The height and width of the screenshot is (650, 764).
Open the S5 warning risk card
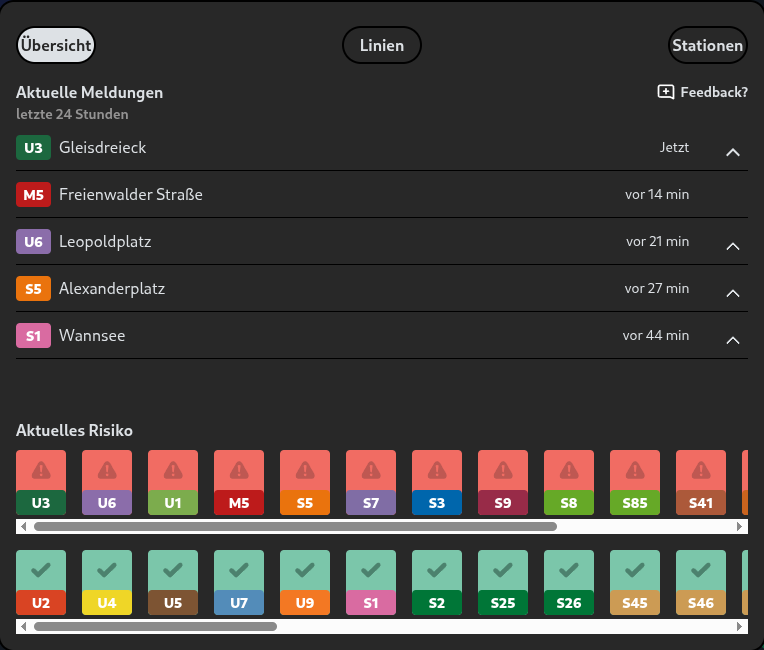pos(305,482)
